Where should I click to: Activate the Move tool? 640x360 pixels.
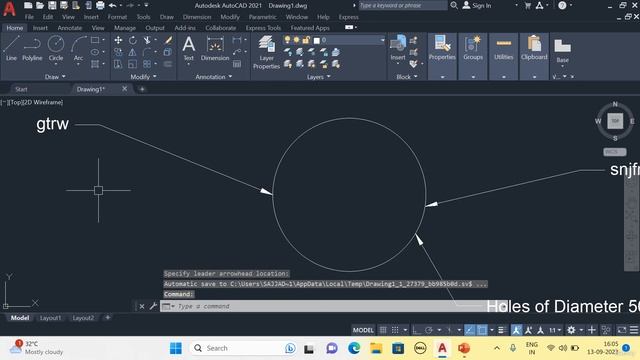[x=118, y=40]
